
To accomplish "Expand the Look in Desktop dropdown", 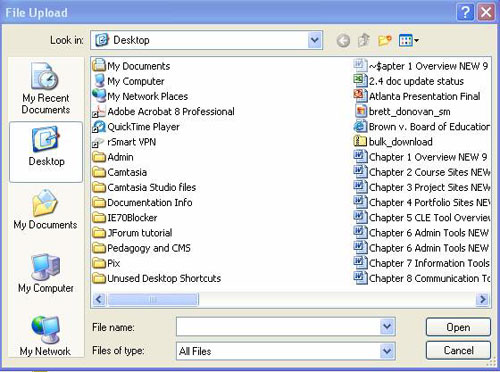I will click(x=314, y=40).
